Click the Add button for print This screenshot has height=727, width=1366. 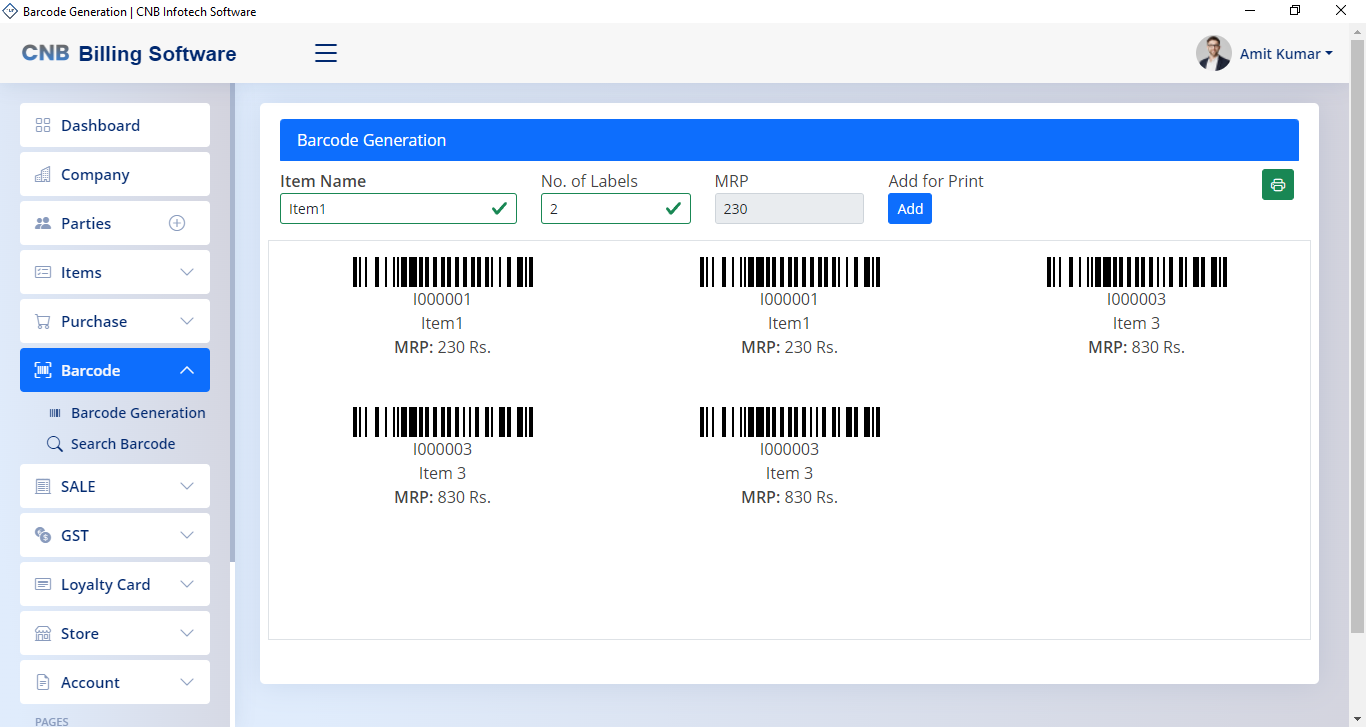point(910,209)
